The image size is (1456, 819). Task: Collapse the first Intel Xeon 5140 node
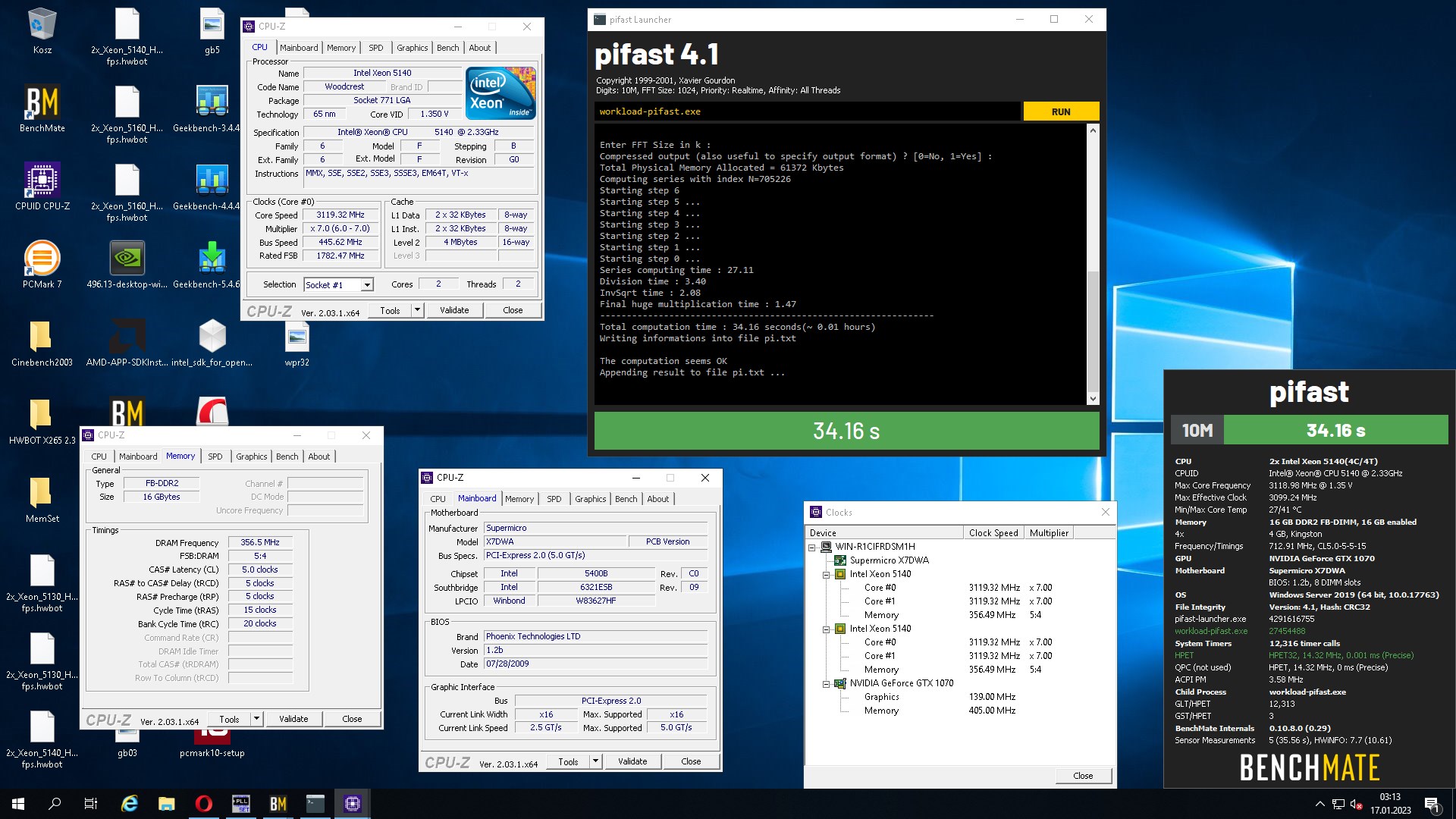pyautogui.click(x=826, y=574)
